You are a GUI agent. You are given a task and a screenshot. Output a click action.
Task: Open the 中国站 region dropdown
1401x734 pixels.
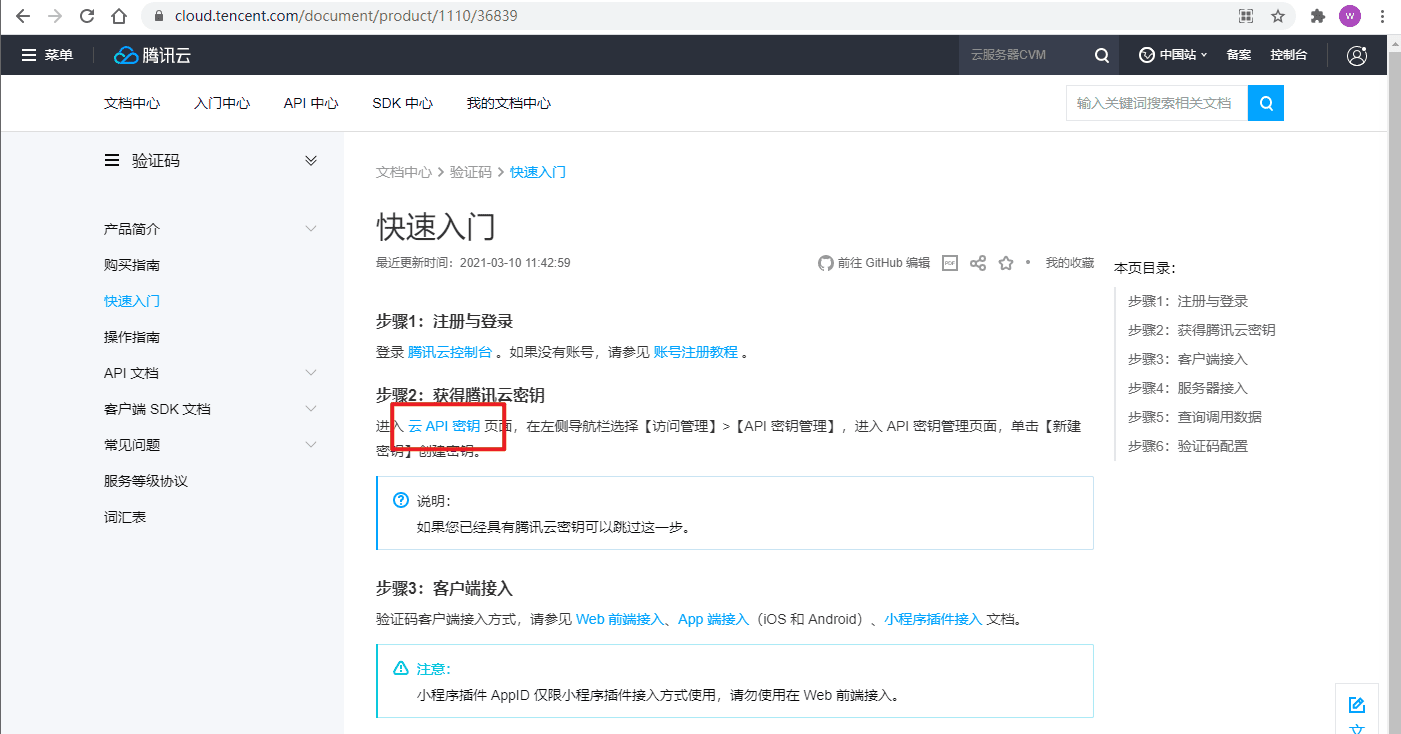click(x=1174, y=55)
